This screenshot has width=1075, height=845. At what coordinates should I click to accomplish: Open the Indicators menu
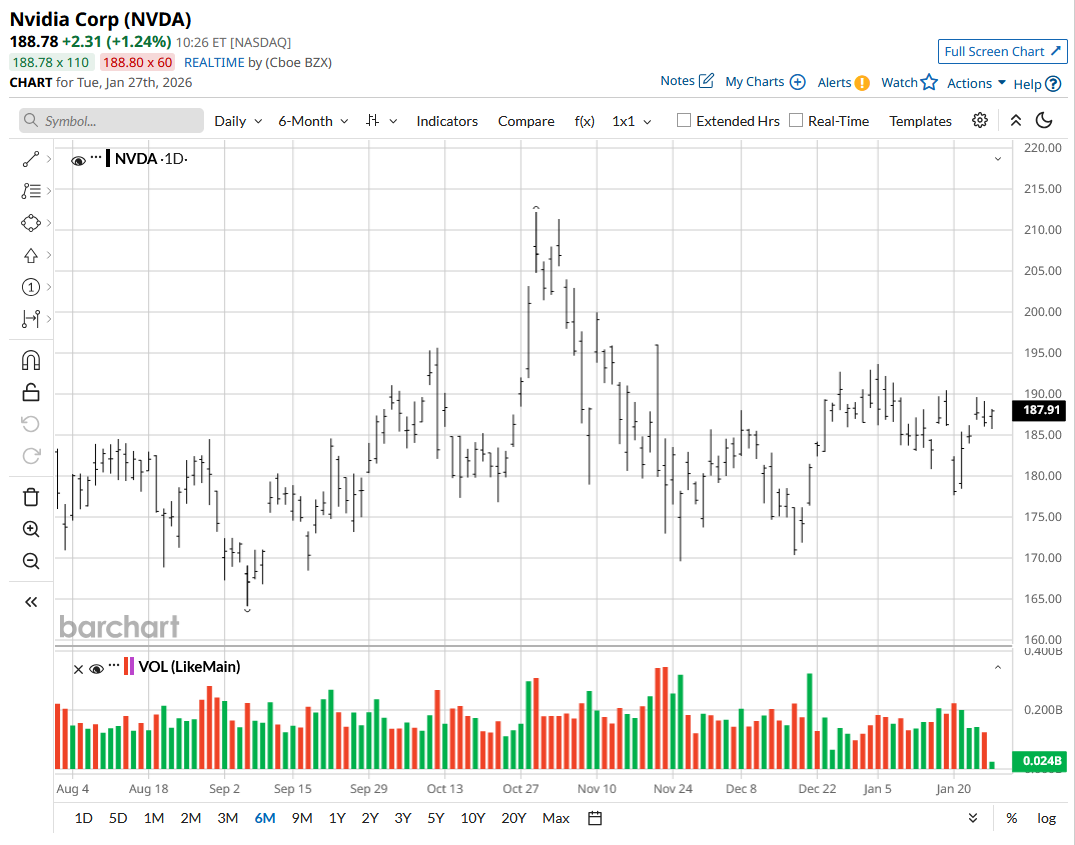point(447,121)
